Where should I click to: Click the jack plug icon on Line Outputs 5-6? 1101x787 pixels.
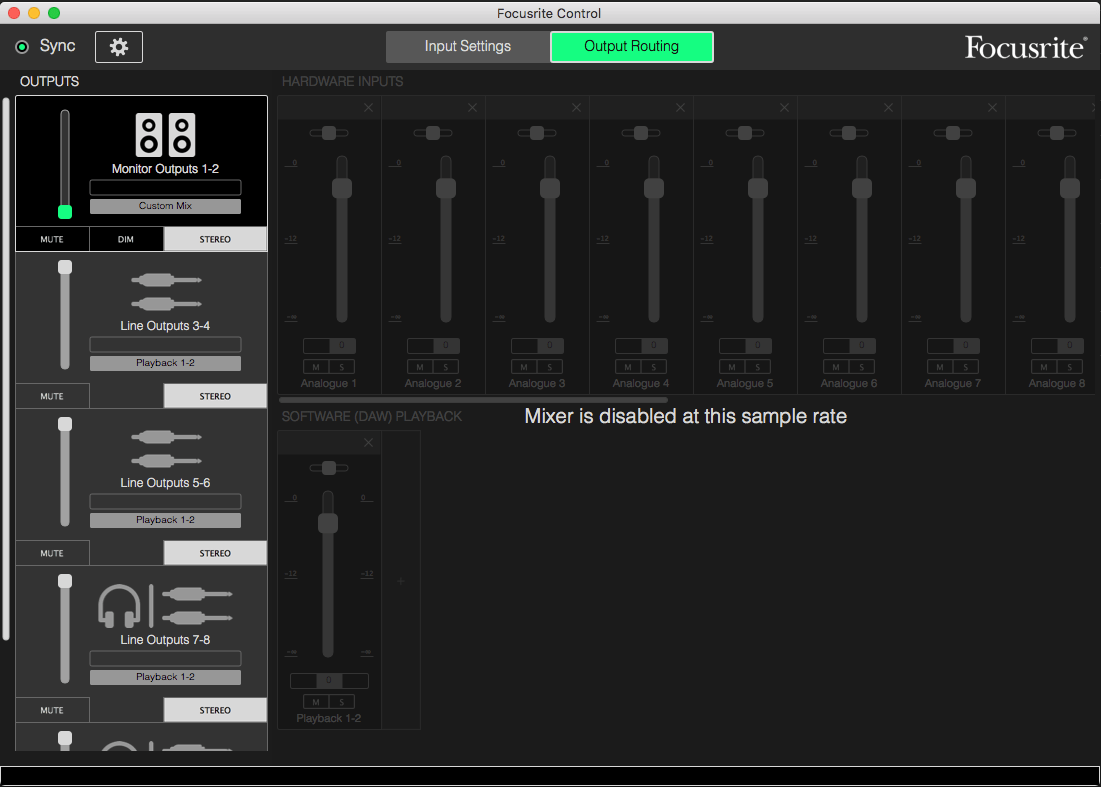pyautogui.click(x=164, y=447)
